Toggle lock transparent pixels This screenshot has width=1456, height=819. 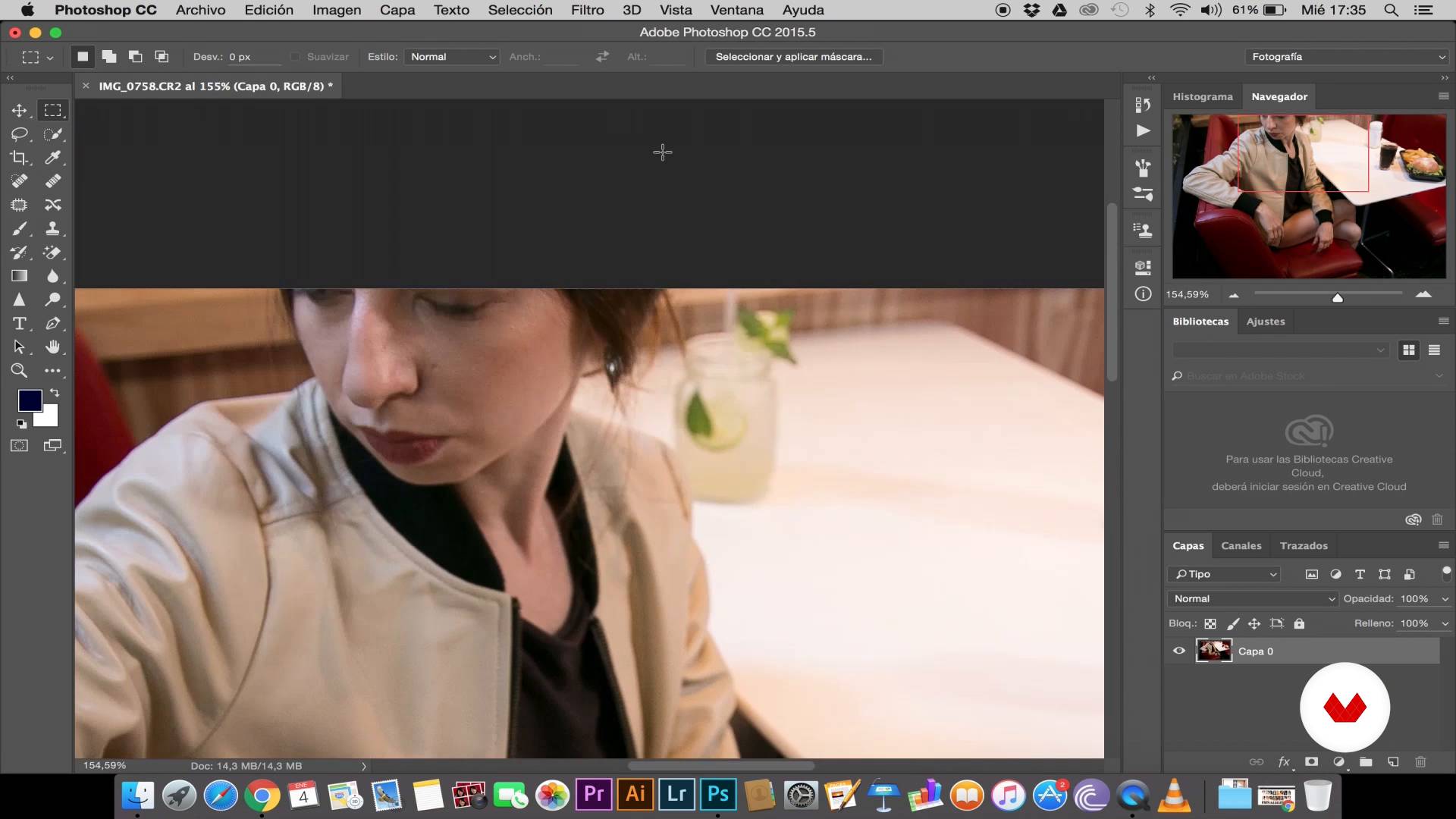pos(1210,623)
